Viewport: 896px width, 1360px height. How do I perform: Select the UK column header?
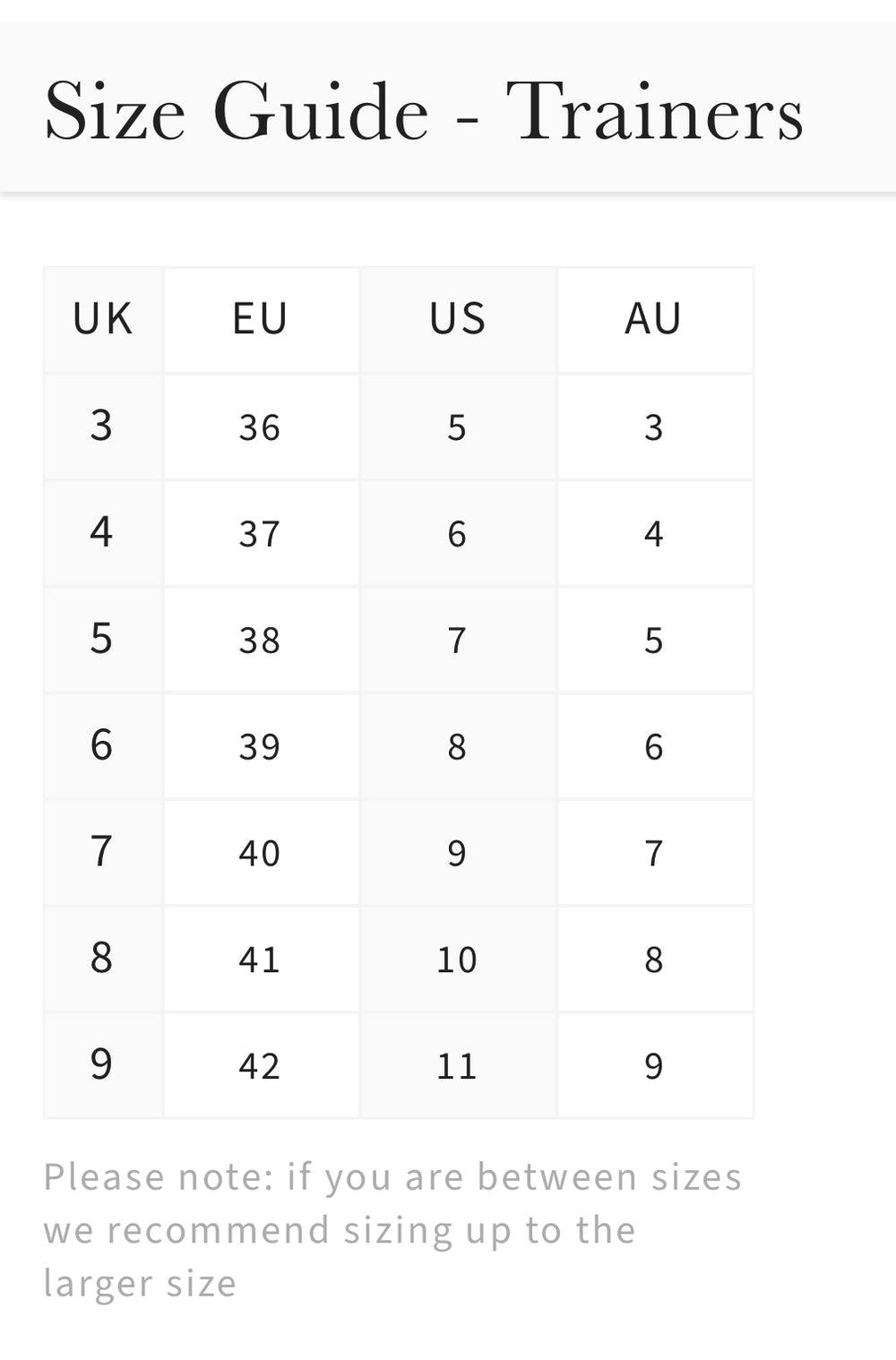coord(103,319)
